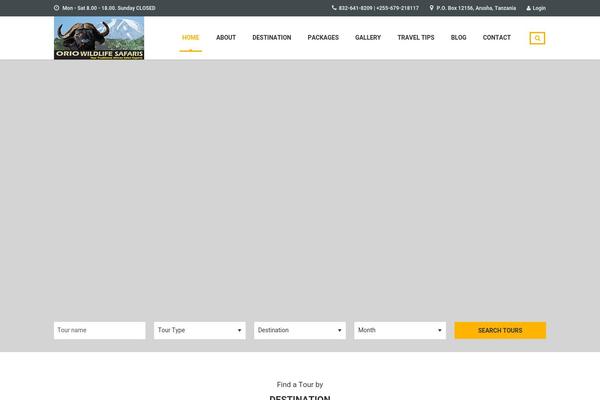Screen dimensions: 600x400
Task: Click the Search Tours button
Action: click(500, 330)
